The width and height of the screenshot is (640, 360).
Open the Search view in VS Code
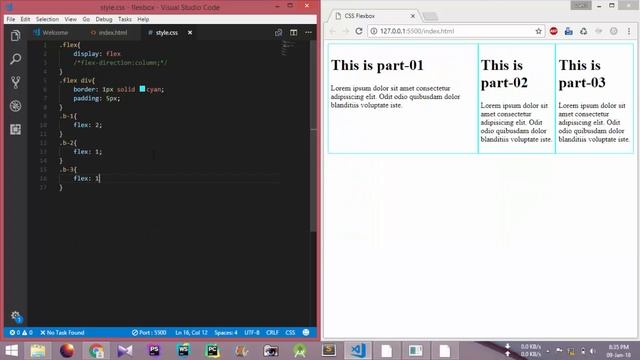pos(16,59)
